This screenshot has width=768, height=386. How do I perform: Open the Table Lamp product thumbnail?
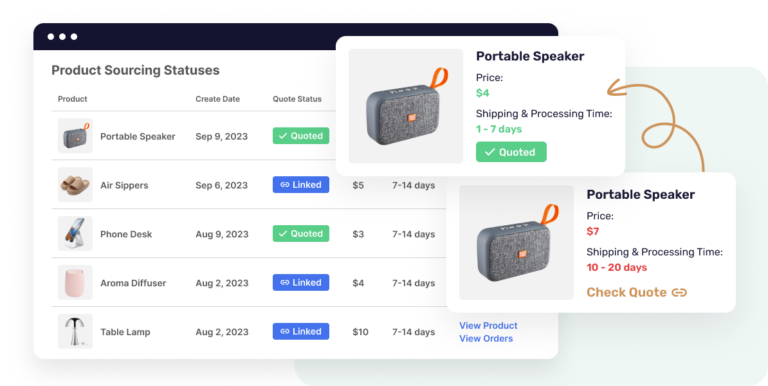point(75,332)
